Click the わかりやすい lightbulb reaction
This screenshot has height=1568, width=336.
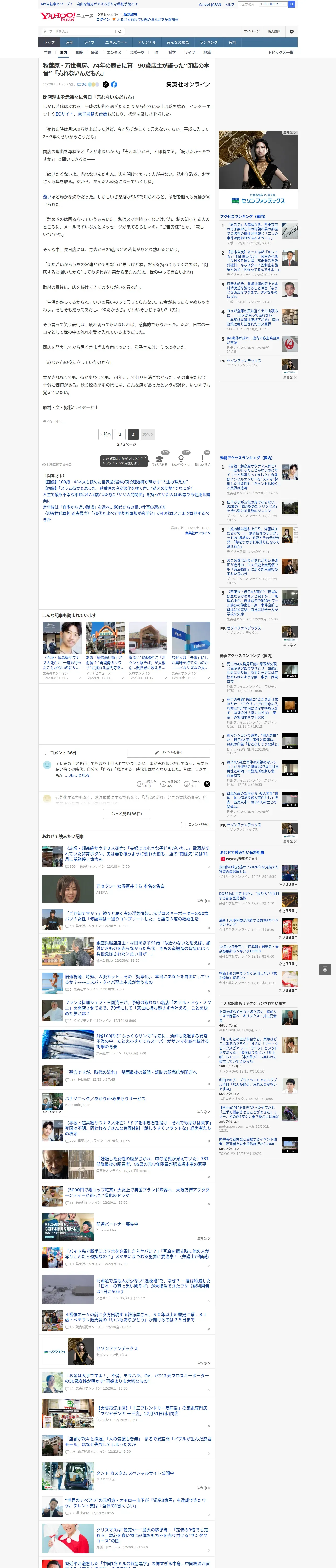click(x=181, y=460)
